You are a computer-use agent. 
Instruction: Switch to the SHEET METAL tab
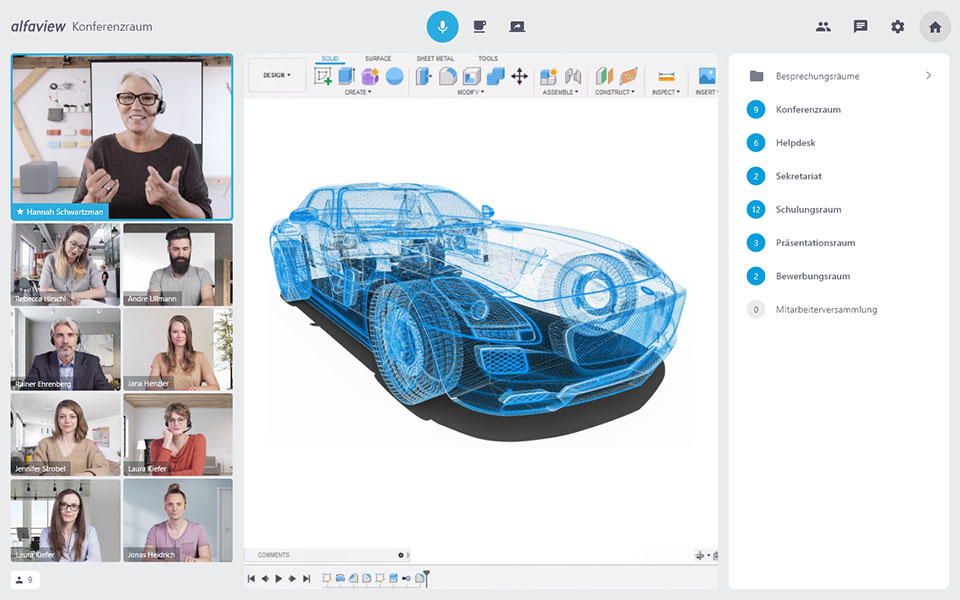(x=435, y=58)
